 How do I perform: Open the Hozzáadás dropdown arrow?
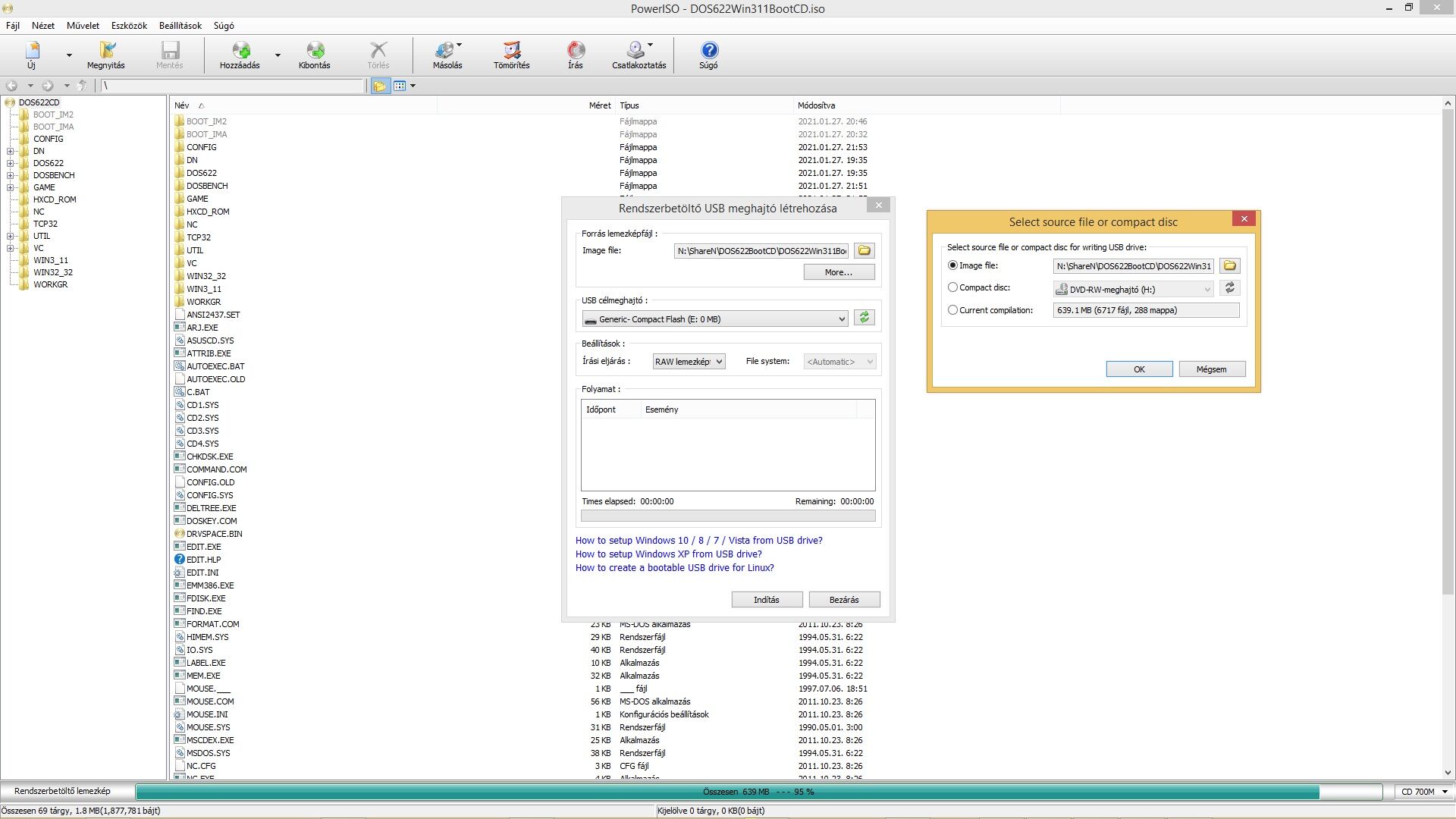tap(278, 55)
